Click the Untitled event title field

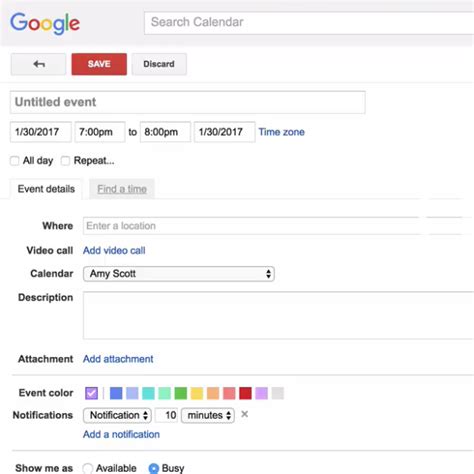(188, 102)
